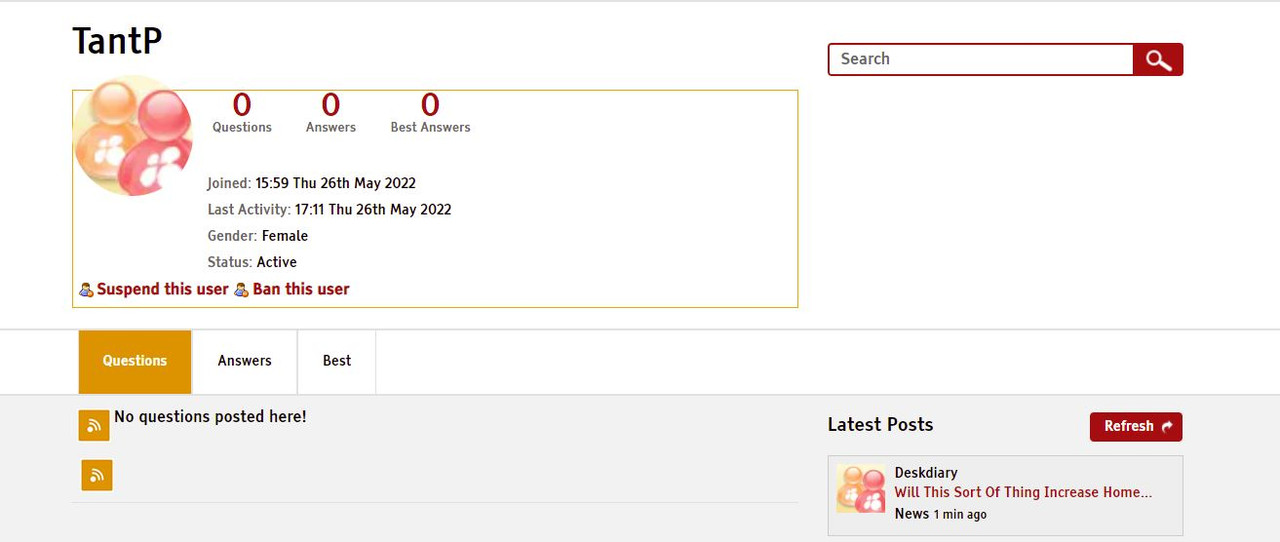Click the Best Answers count zero

coord(430,105)
